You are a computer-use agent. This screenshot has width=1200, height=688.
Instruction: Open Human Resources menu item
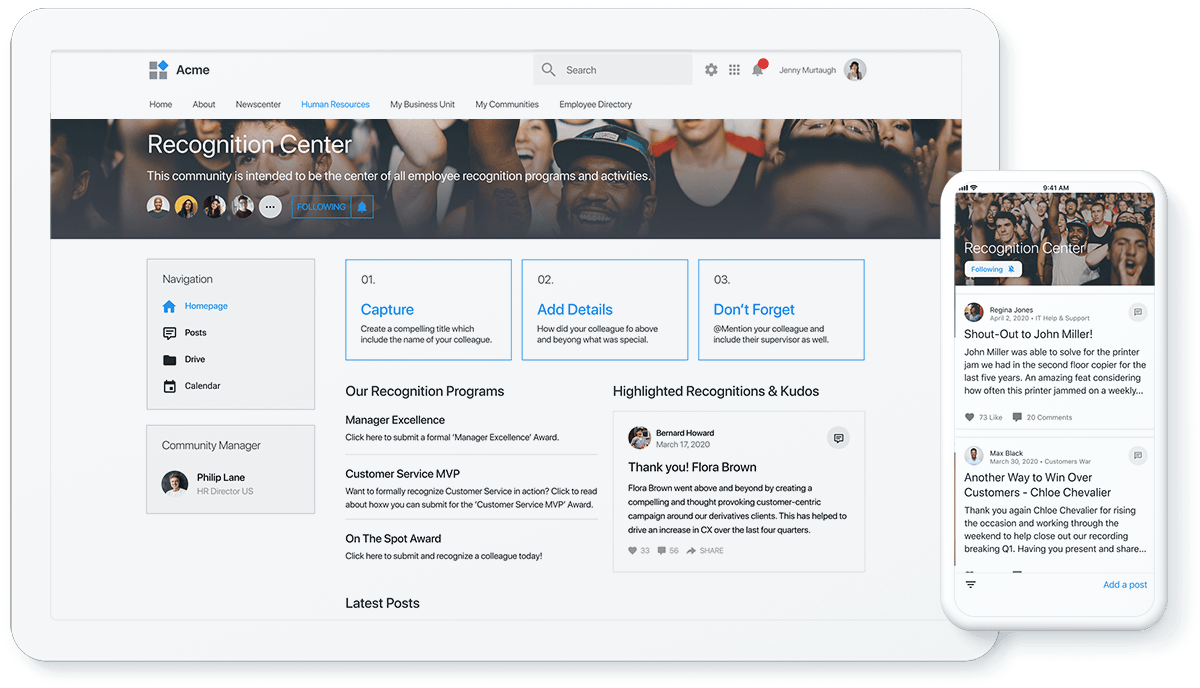tap(335, 104)
